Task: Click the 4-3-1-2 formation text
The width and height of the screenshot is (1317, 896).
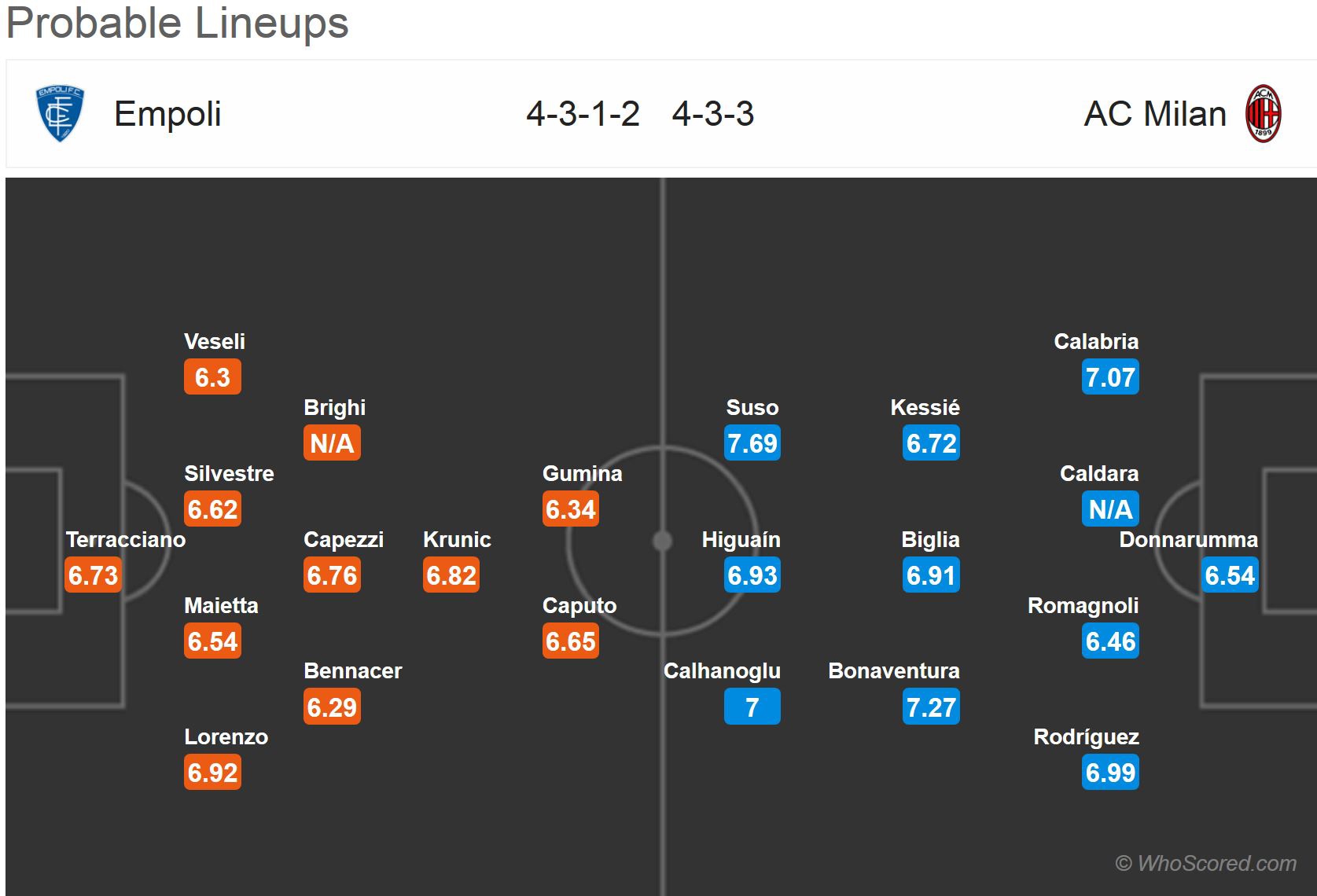Action: pyautogui.click(x=583, y=114)
